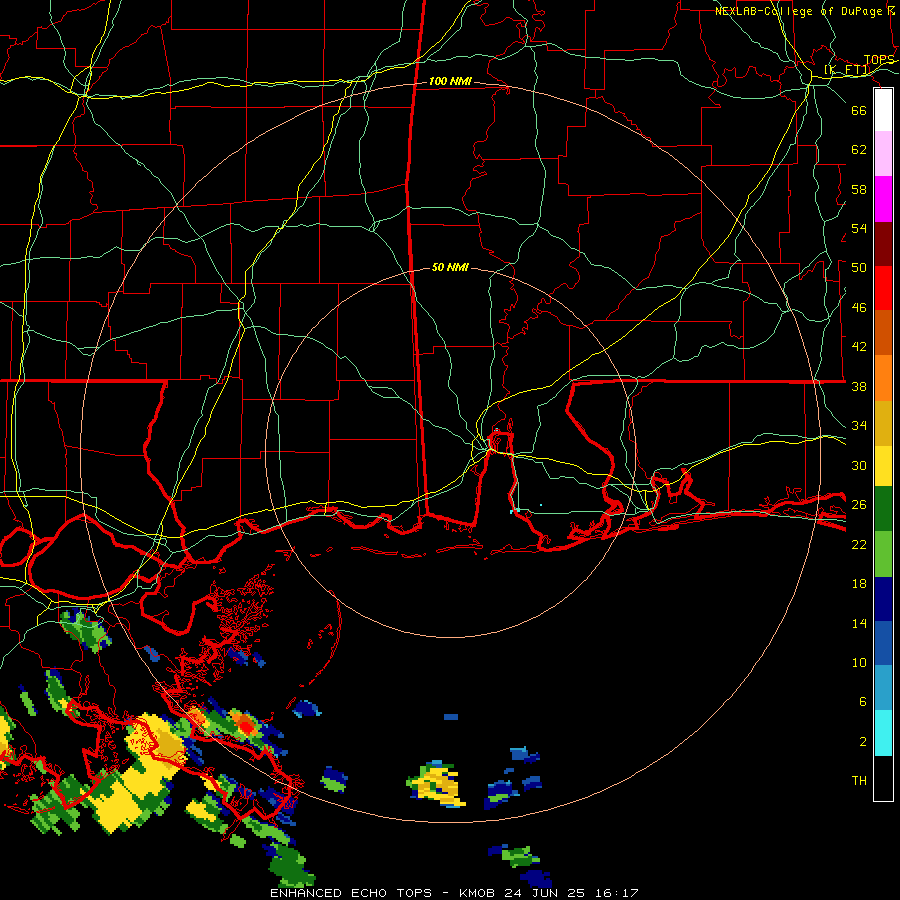
Task: Pick the gold legend swatch
Action: tap(883, 423)
